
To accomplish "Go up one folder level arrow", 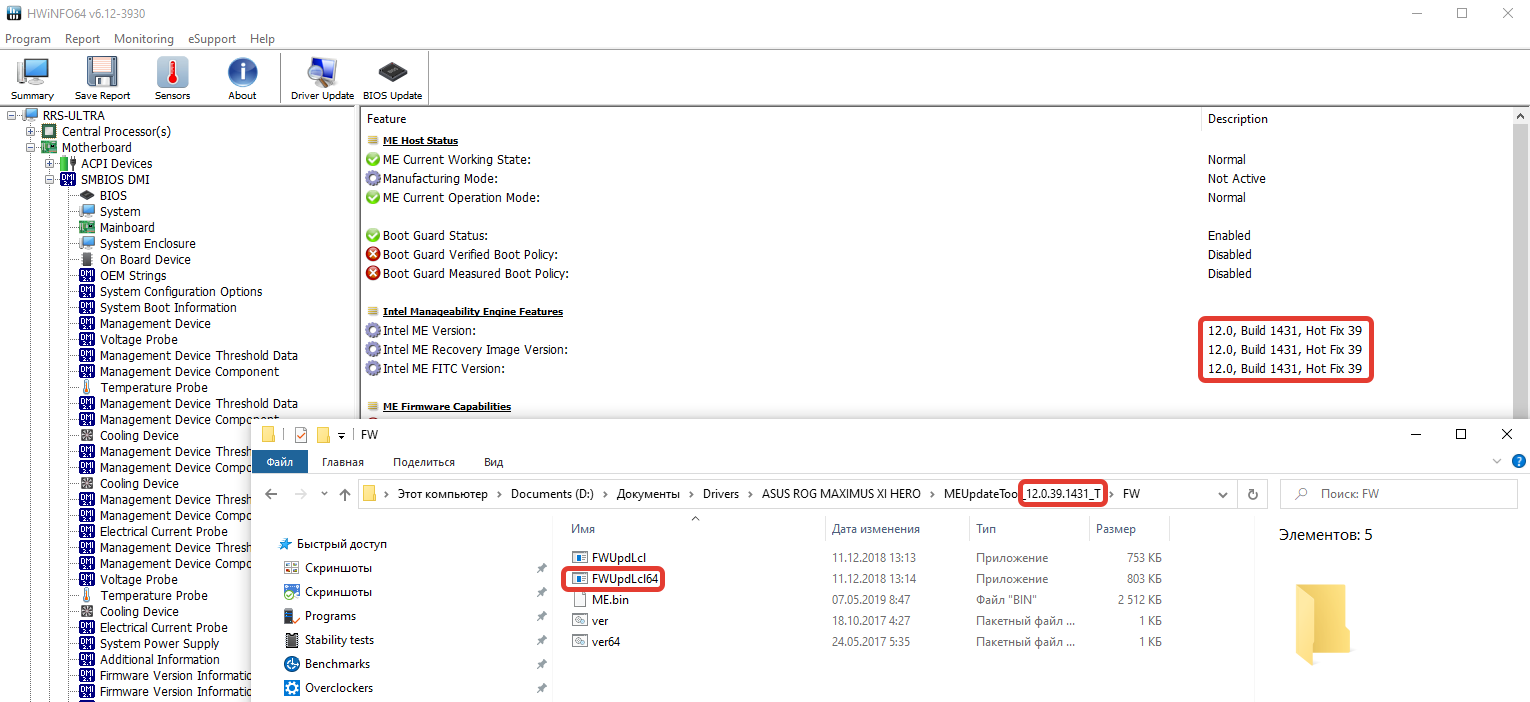I will pyautogui.click(x=345, y=494).
